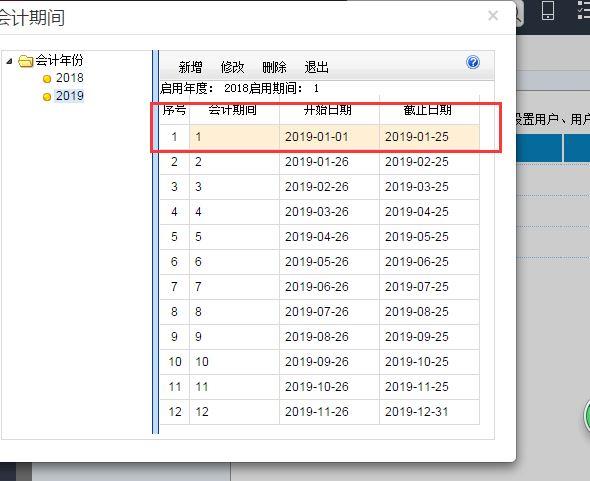Click the 会计期间 column header
The height and width of the screenshot is (481, 590).
(234, 110)
